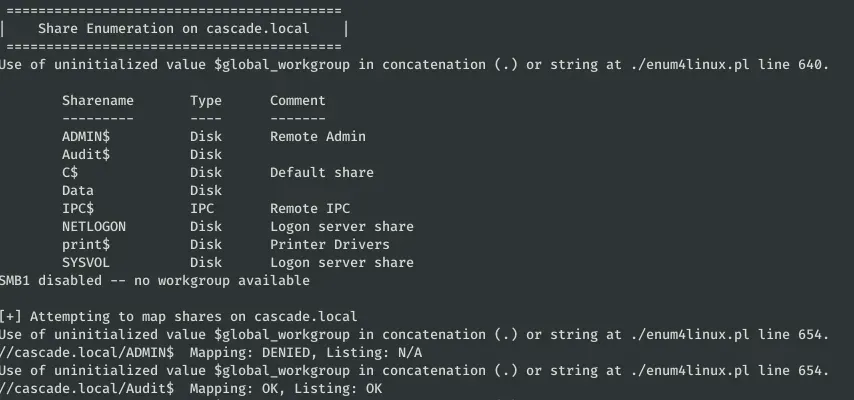
Task: Click the Remote Admin comment text
Action: 318,137
